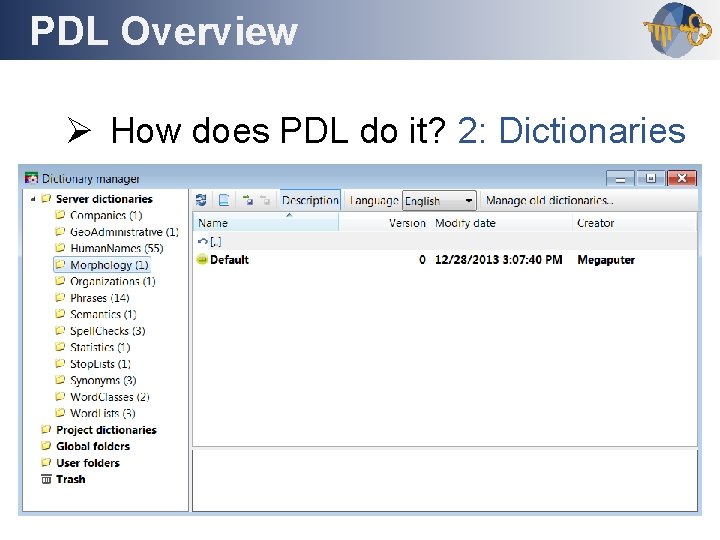Click the Morphology folder icon
The height and width of the screenshot is (540, 720).
(x=60, y=264)
